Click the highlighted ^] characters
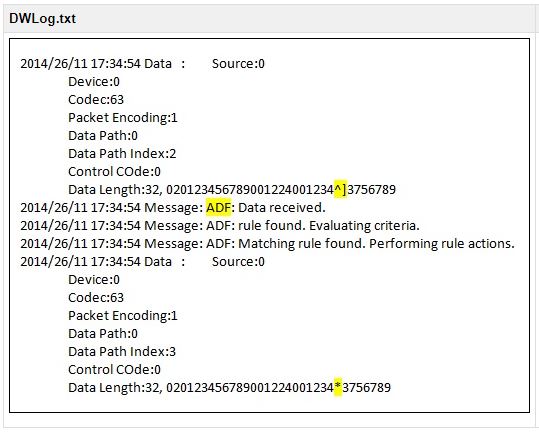Screen dimensions: 539x433 pyautogui.click(x=340, y=189)
